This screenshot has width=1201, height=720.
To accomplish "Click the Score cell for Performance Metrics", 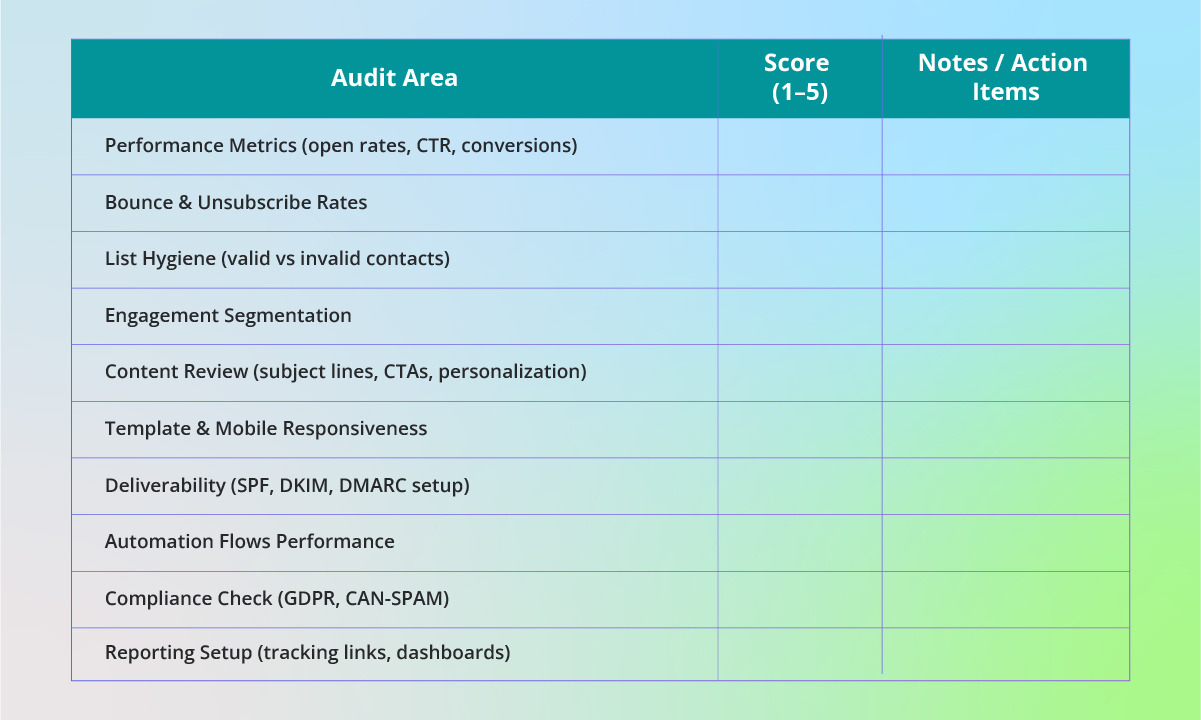I will [x=800, y=146].
